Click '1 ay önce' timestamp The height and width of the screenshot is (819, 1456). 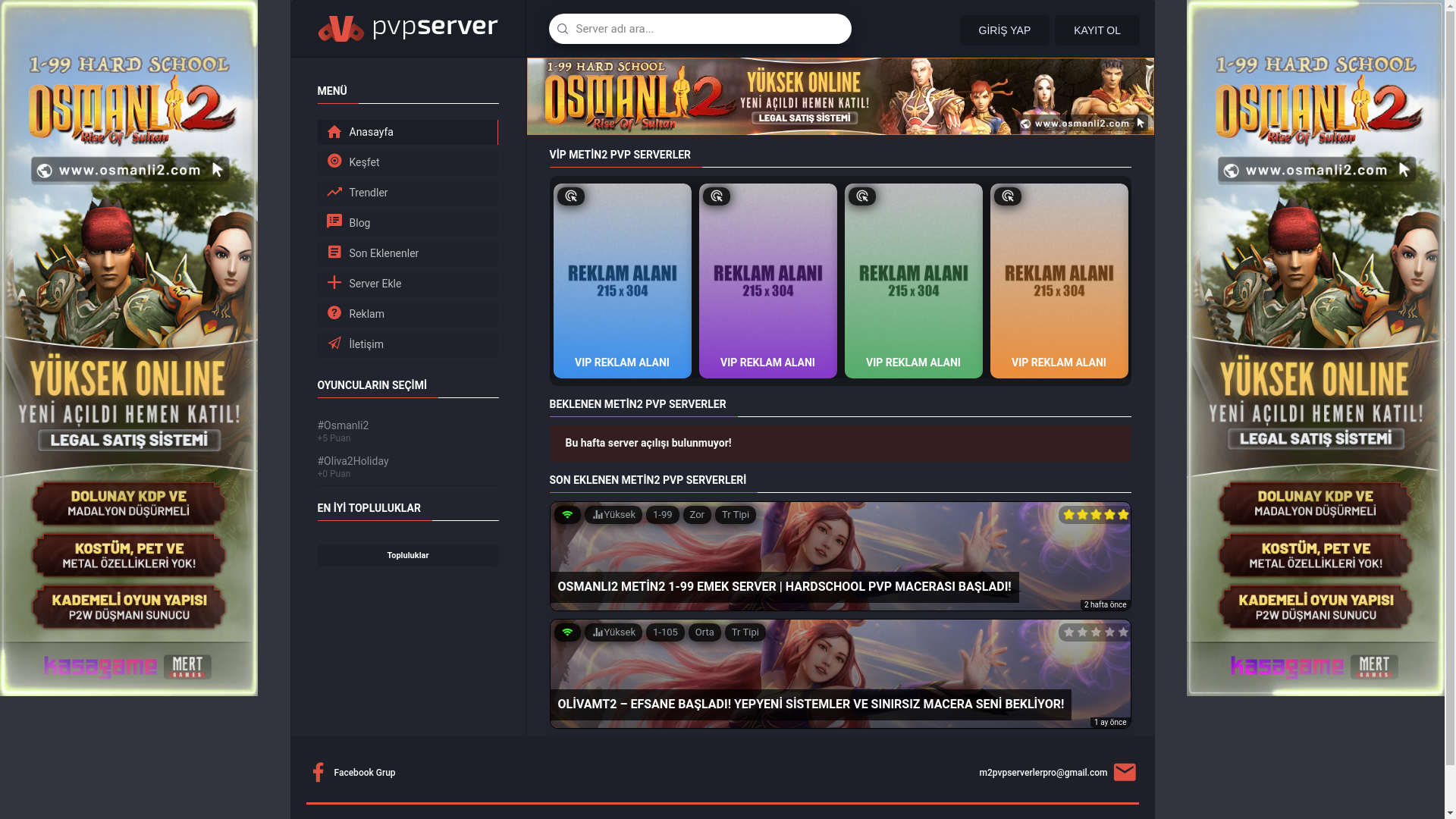click(x=1109, y=723)
